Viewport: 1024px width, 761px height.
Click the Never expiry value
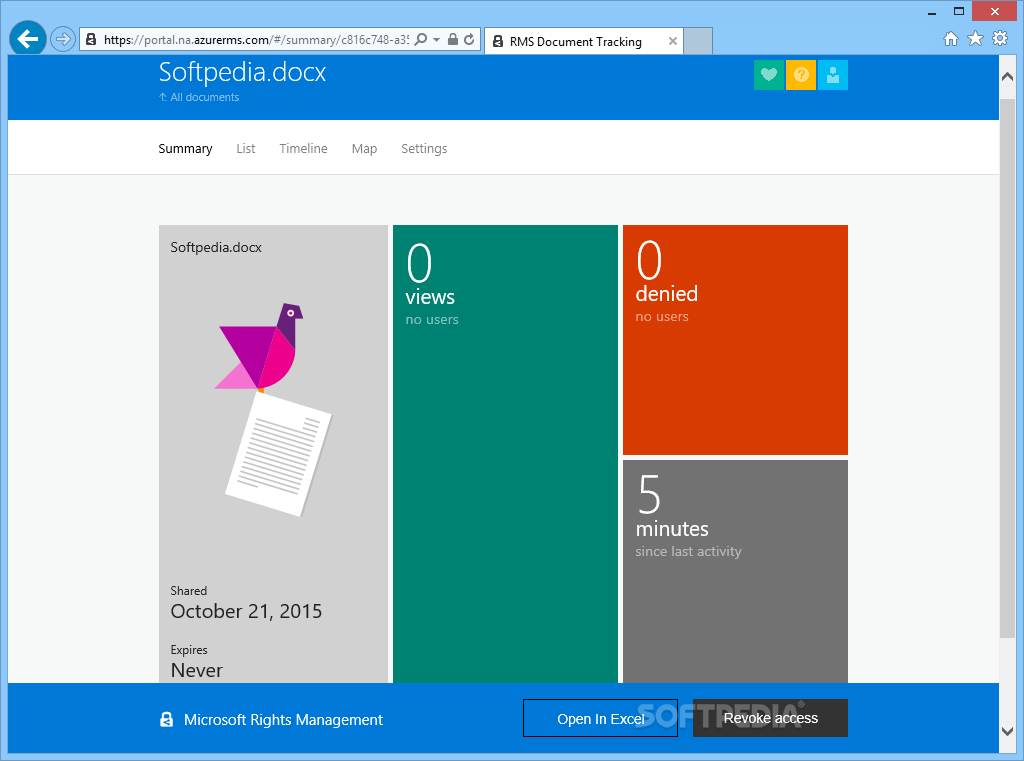197,670
